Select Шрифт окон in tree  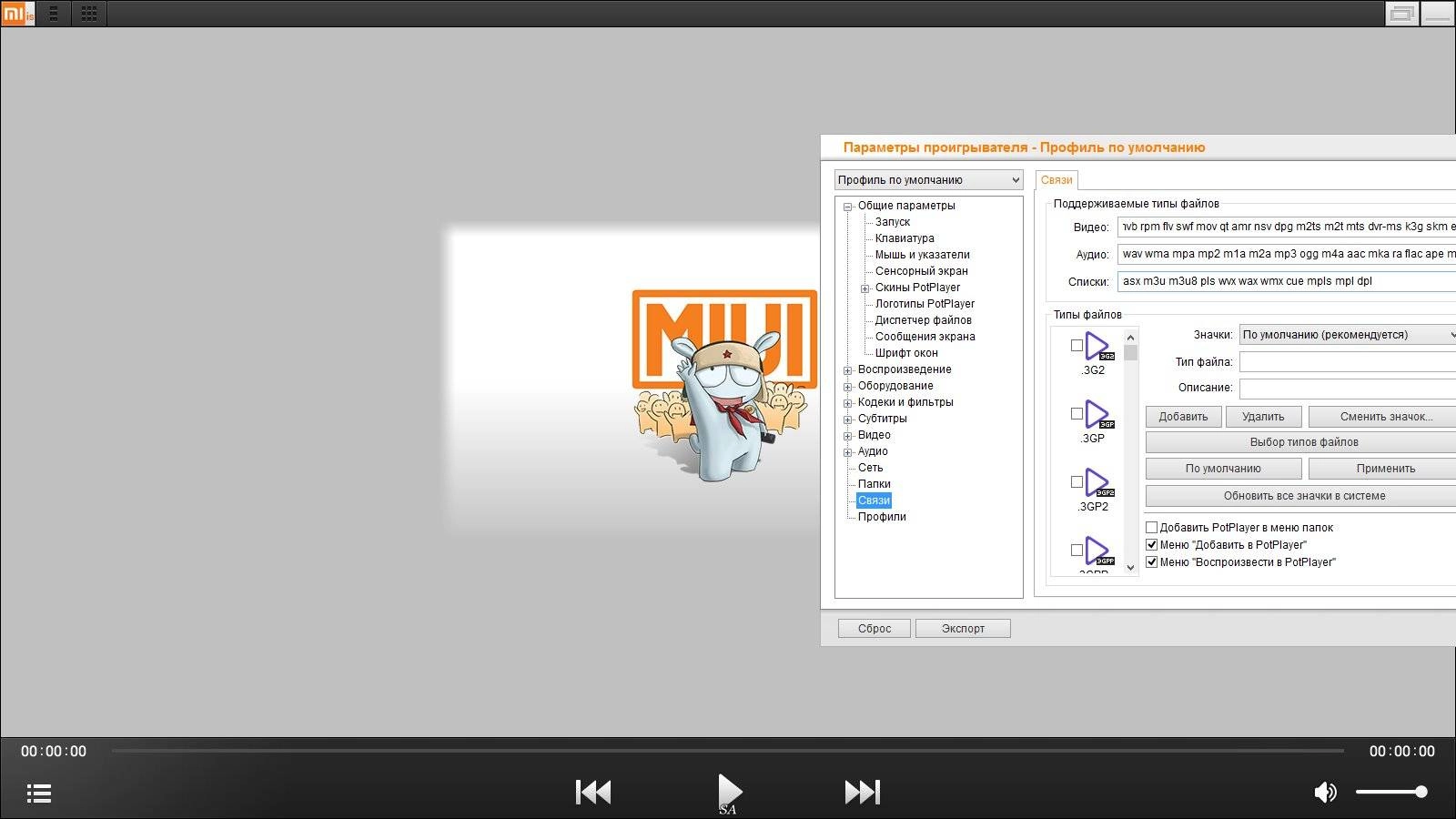click(906, 353)
